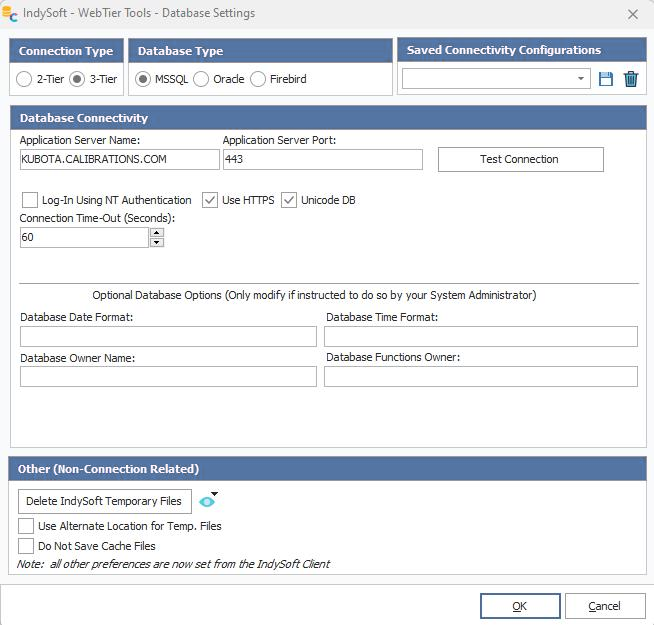The image size is (654, 625).
Task: Open the Saved Connectivity Configurations dropdown
Action: [581, 79]
